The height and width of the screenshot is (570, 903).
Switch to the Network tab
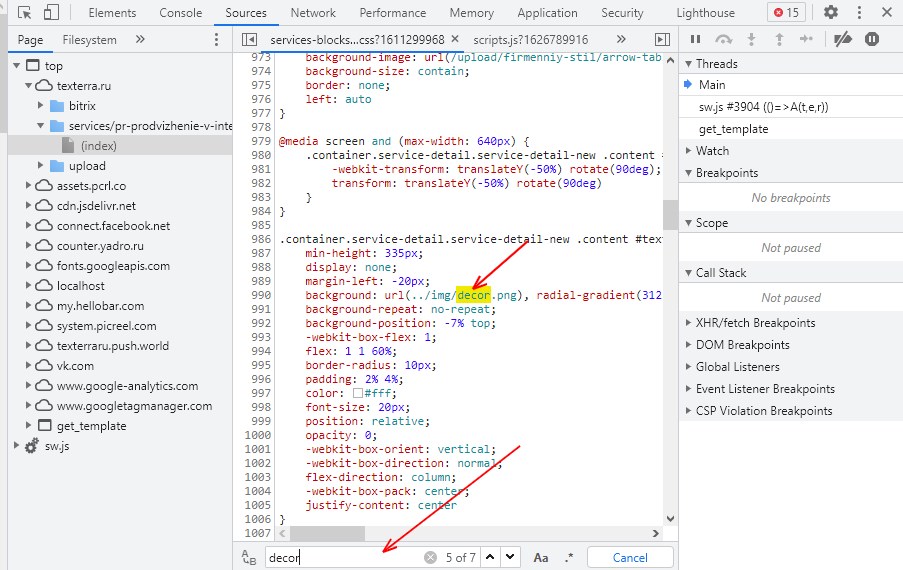click(313, 13)
